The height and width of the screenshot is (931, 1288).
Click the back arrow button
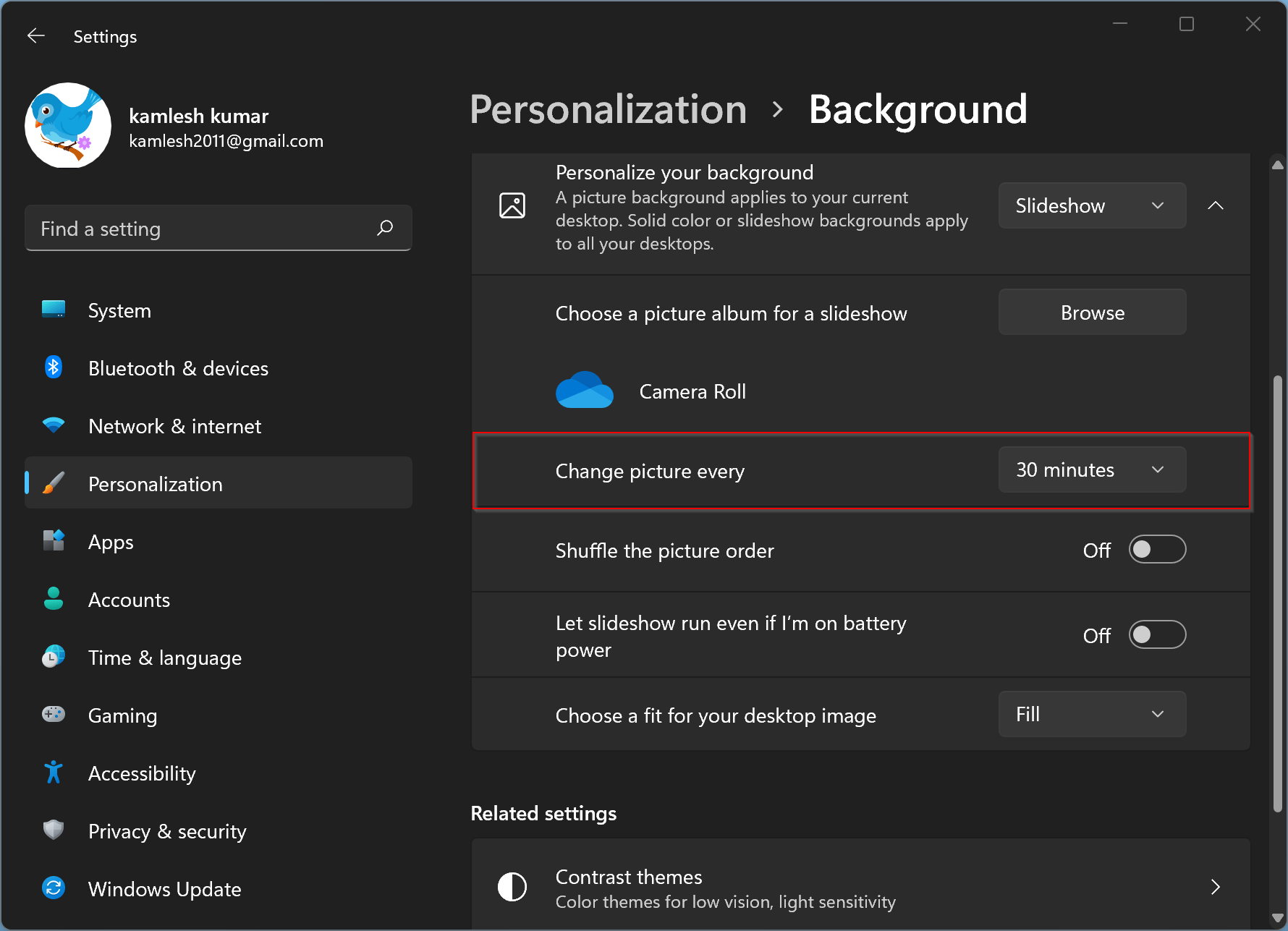[x=35, y=35]
